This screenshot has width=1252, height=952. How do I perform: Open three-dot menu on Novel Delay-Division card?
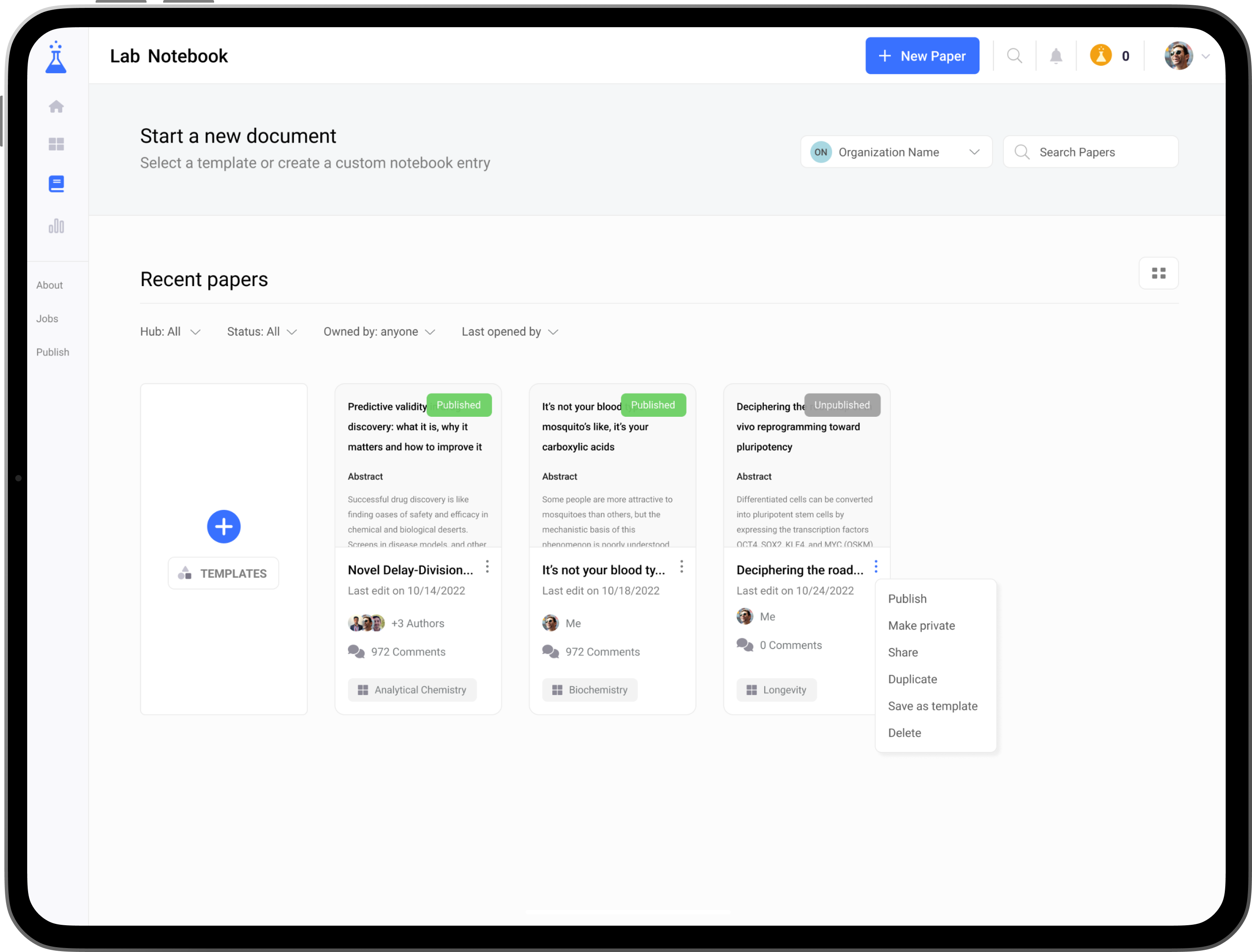click(x=487, y=567)
